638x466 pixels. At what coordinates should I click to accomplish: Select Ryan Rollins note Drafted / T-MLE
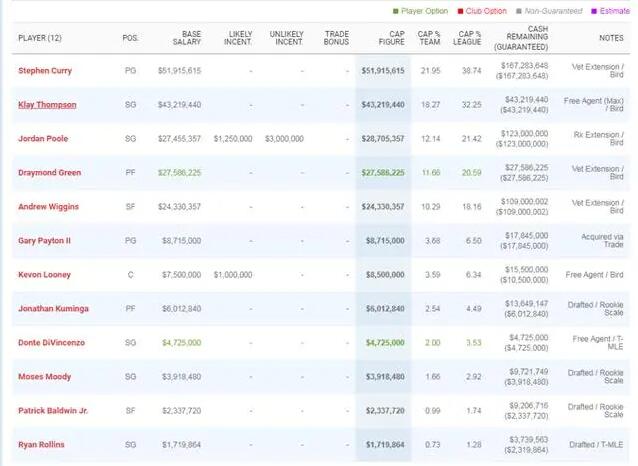tap(596, 444)
